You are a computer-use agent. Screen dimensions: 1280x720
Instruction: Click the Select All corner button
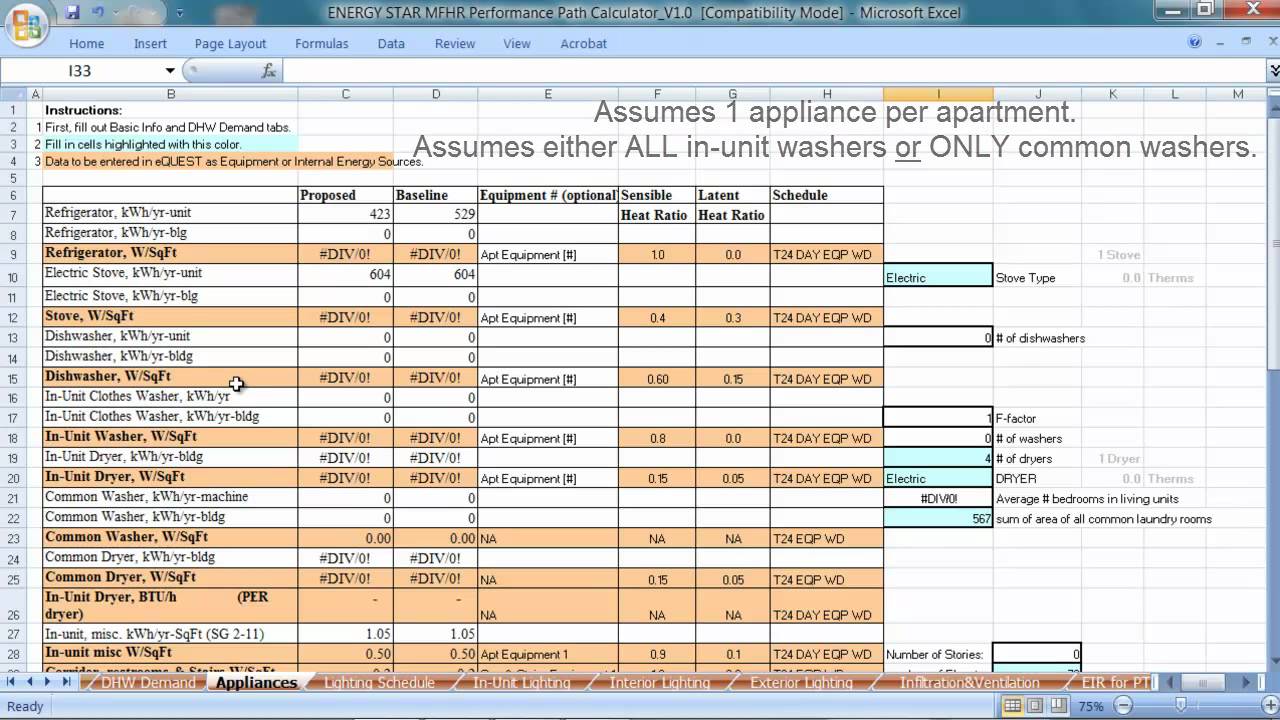15,94
